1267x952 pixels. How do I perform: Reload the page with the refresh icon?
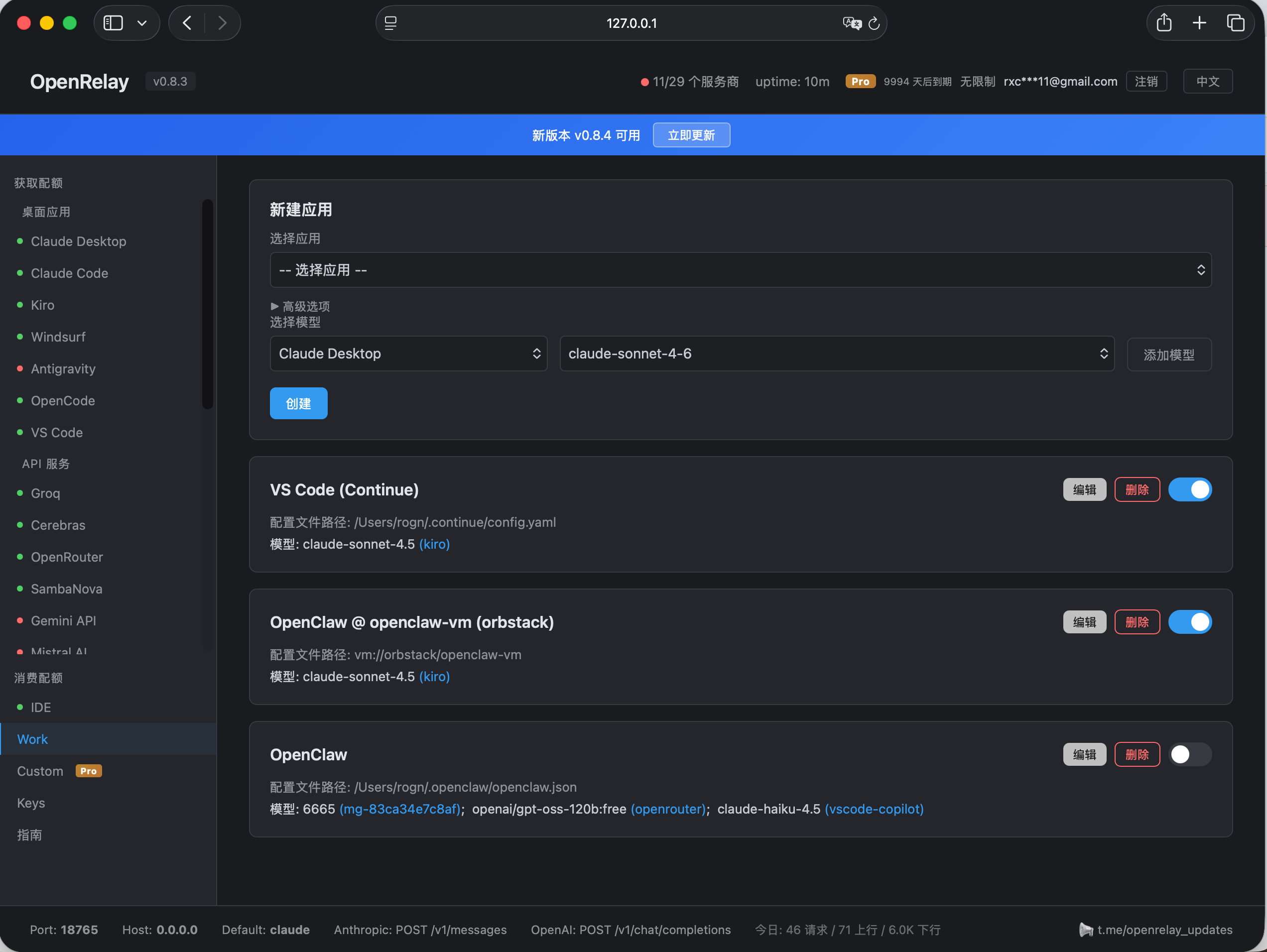(x=874, y=23)
